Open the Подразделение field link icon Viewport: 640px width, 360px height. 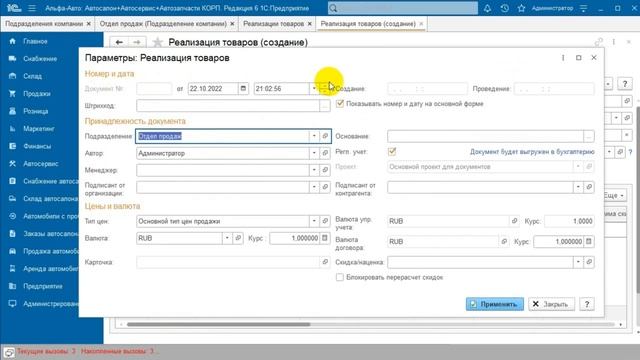(x=325, y=136)
